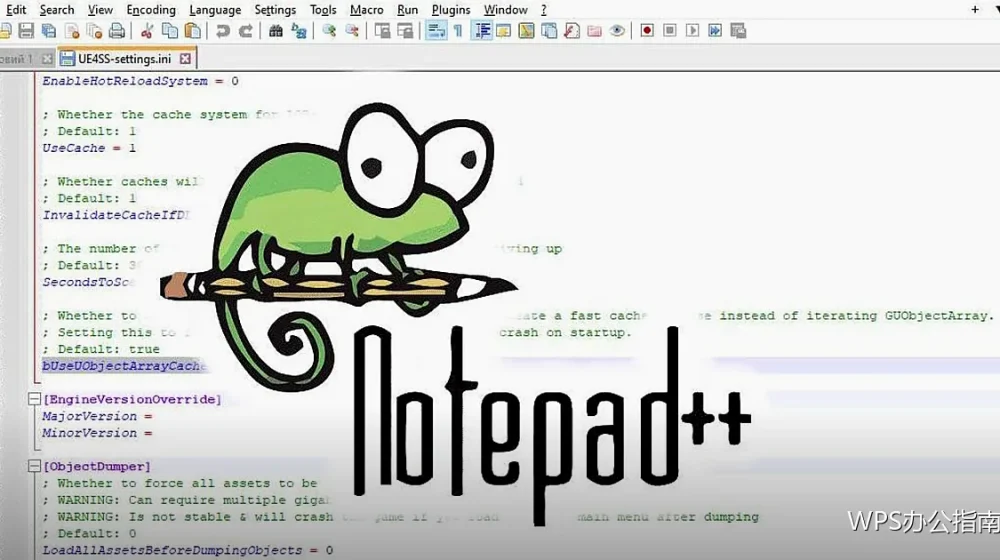Open the Edit menu

17,10
